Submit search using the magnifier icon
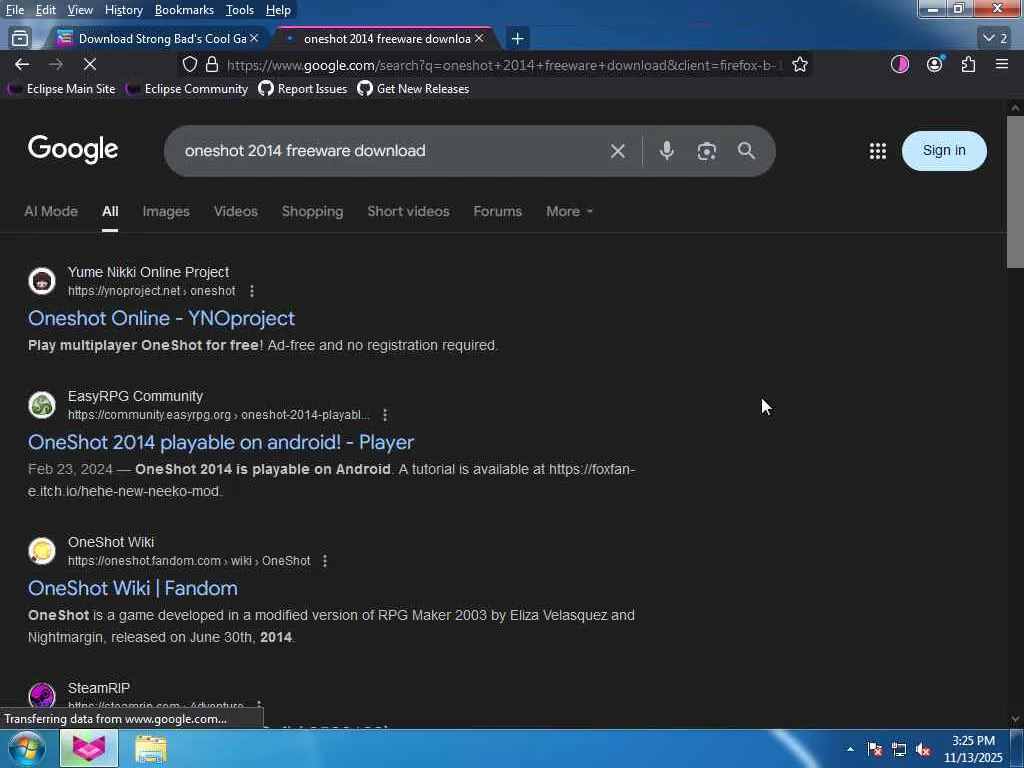This screenshot has width=1024, height=768. click(x=746, y=151)
